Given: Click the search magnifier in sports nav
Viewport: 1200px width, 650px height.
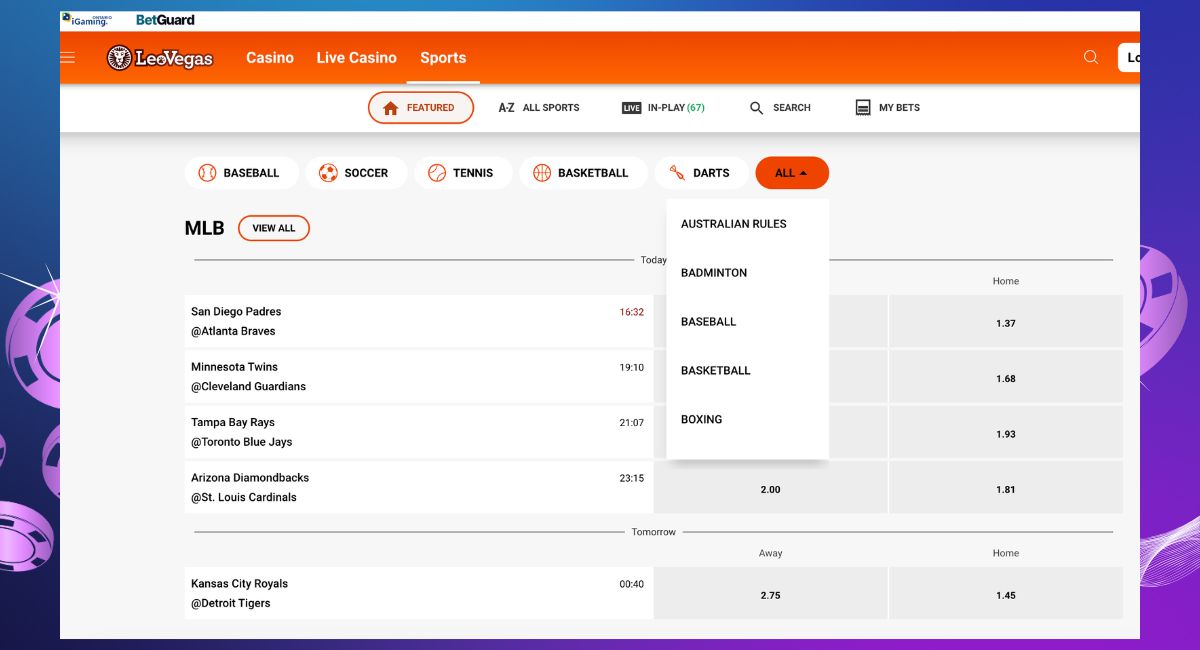Looking at the screenshot, I should pyautogui.click(x=756, y=108).
